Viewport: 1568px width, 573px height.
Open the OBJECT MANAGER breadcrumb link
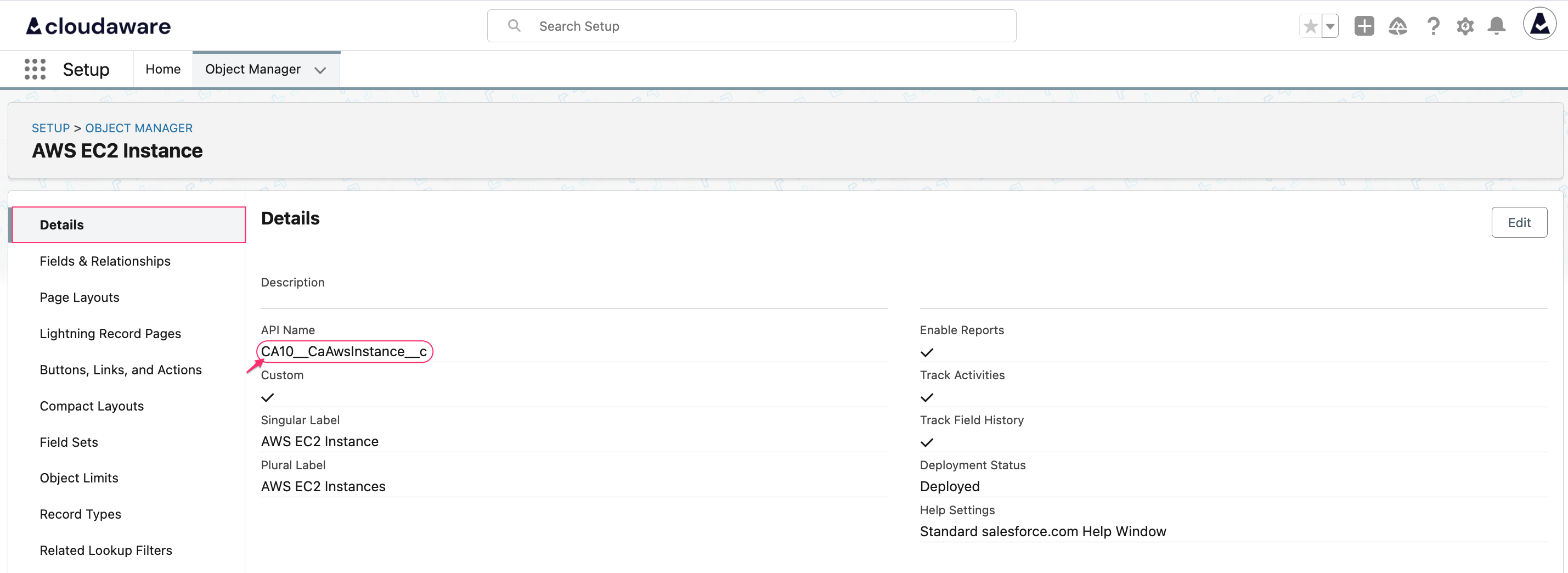pos(138,128)
